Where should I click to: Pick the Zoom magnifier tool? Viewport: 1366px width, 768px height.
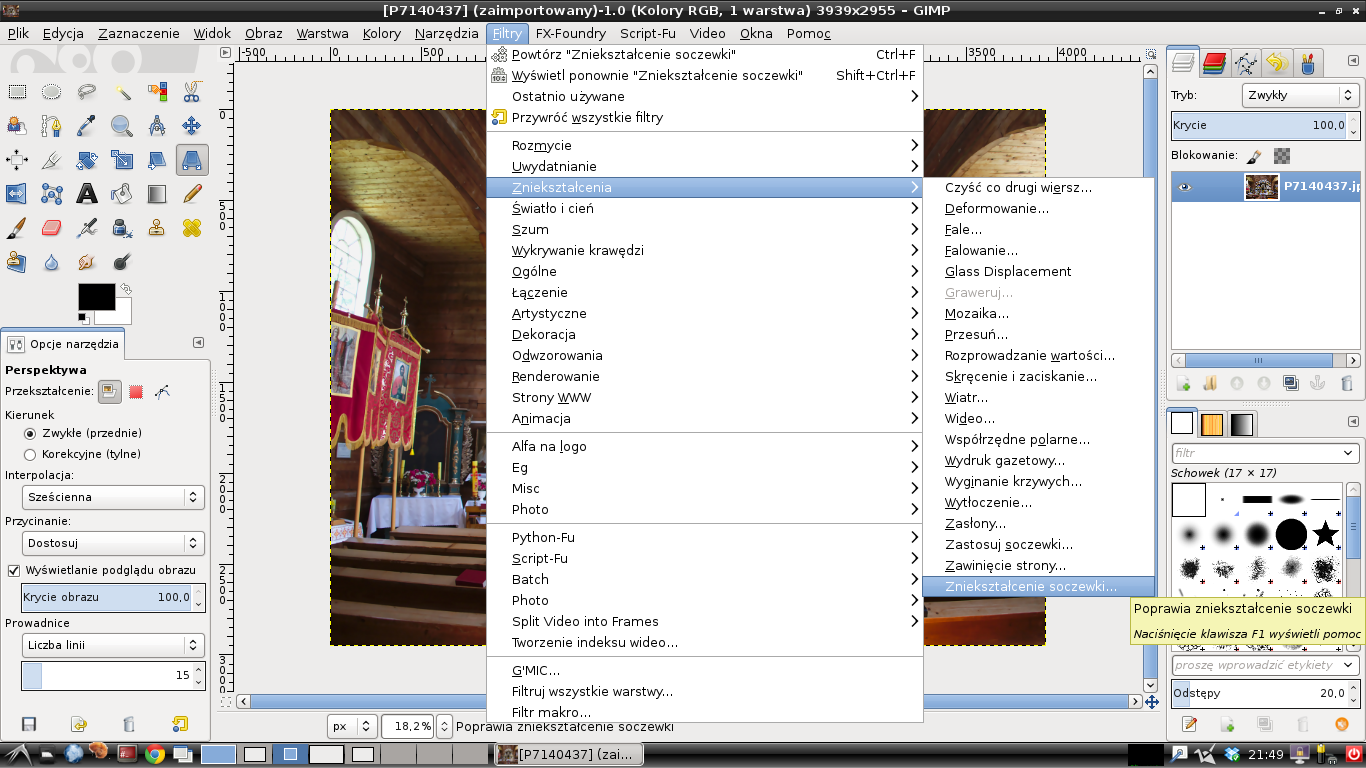122,126
